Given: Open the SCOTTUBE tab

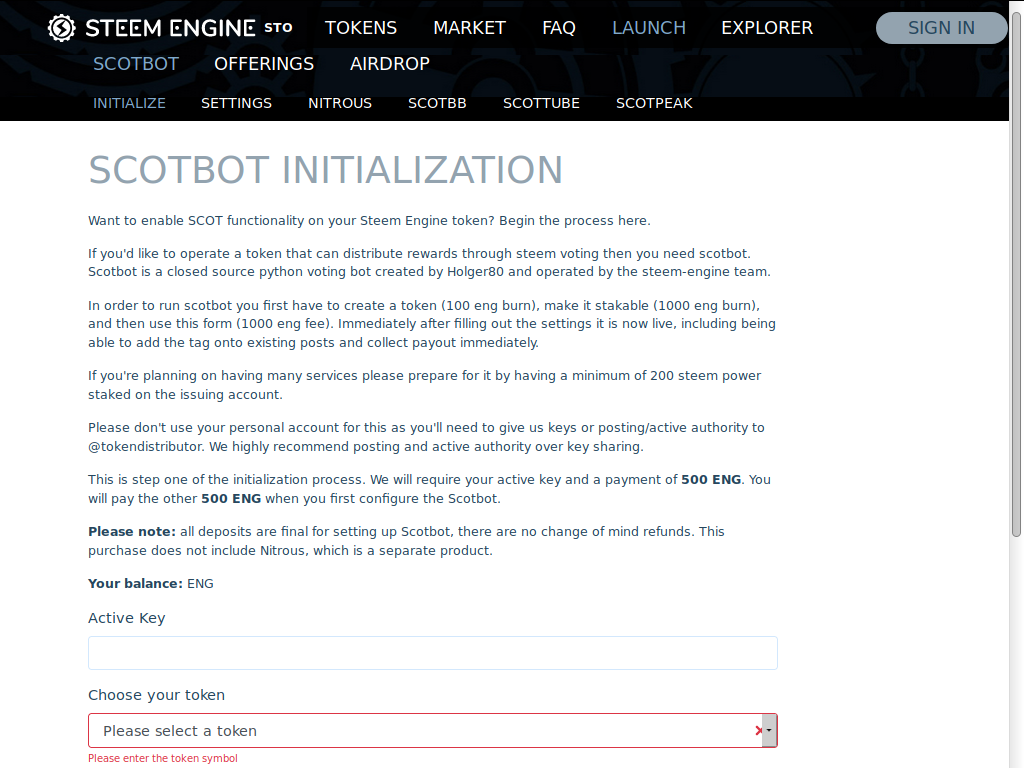Looking at the screenshot, I should tap(541, 103).
